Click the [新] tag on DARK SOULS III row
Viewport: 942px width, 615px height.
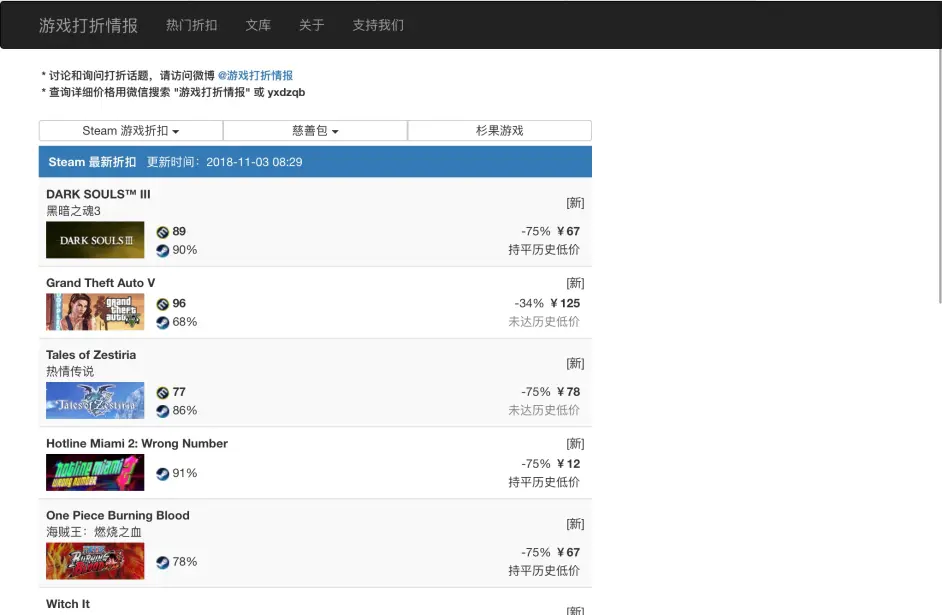click(575, 202)
